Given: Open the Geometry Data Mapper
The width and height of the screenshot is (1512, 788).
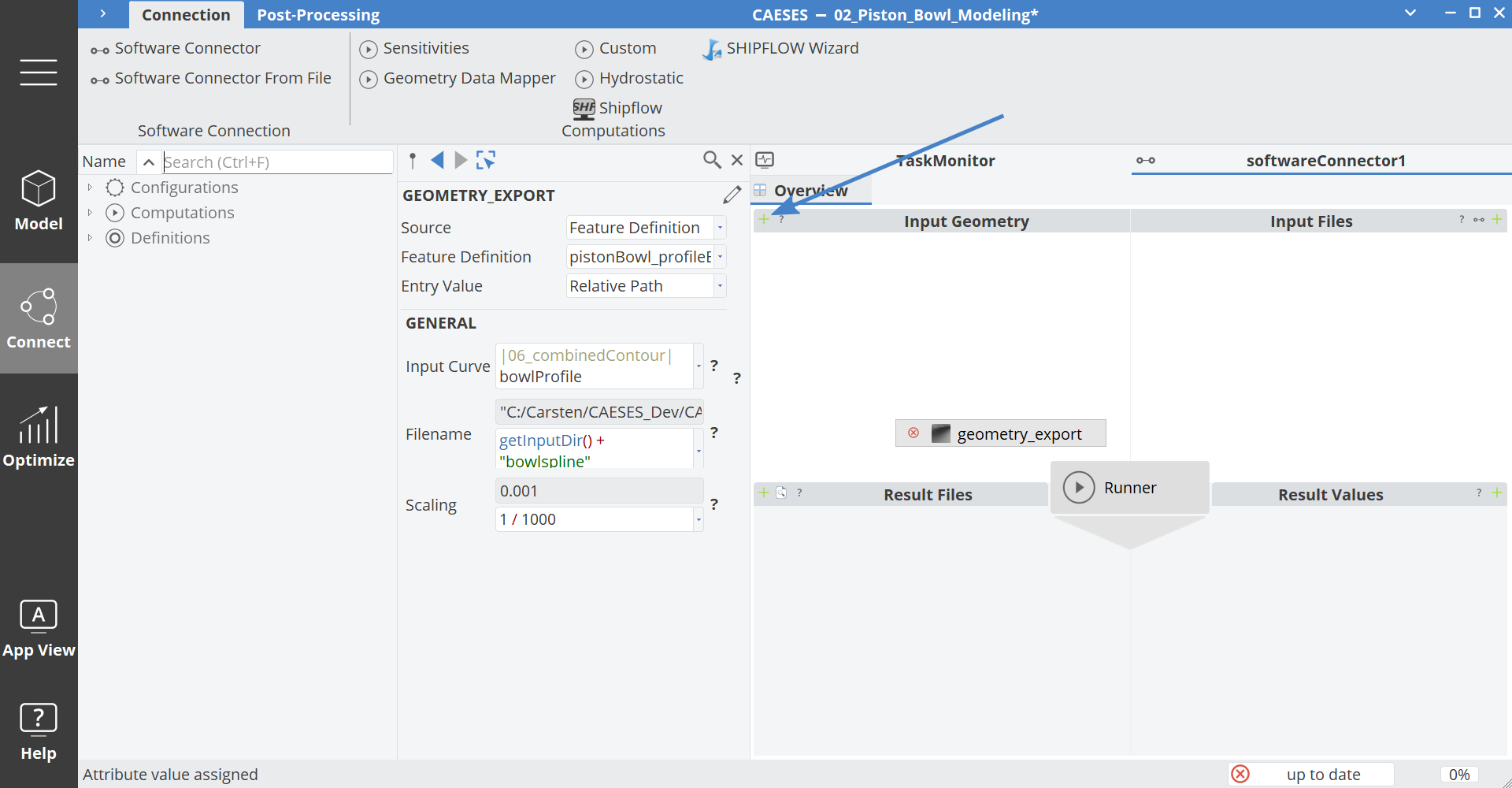Looking at the screenshot, I should click(x=458, y=79).
